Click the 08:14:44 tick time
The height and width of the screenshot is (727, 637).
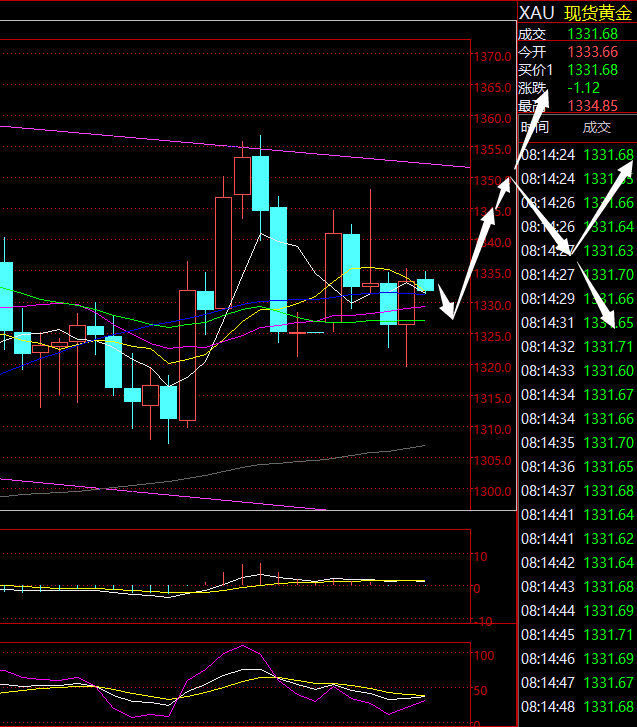tap(548, 611)
